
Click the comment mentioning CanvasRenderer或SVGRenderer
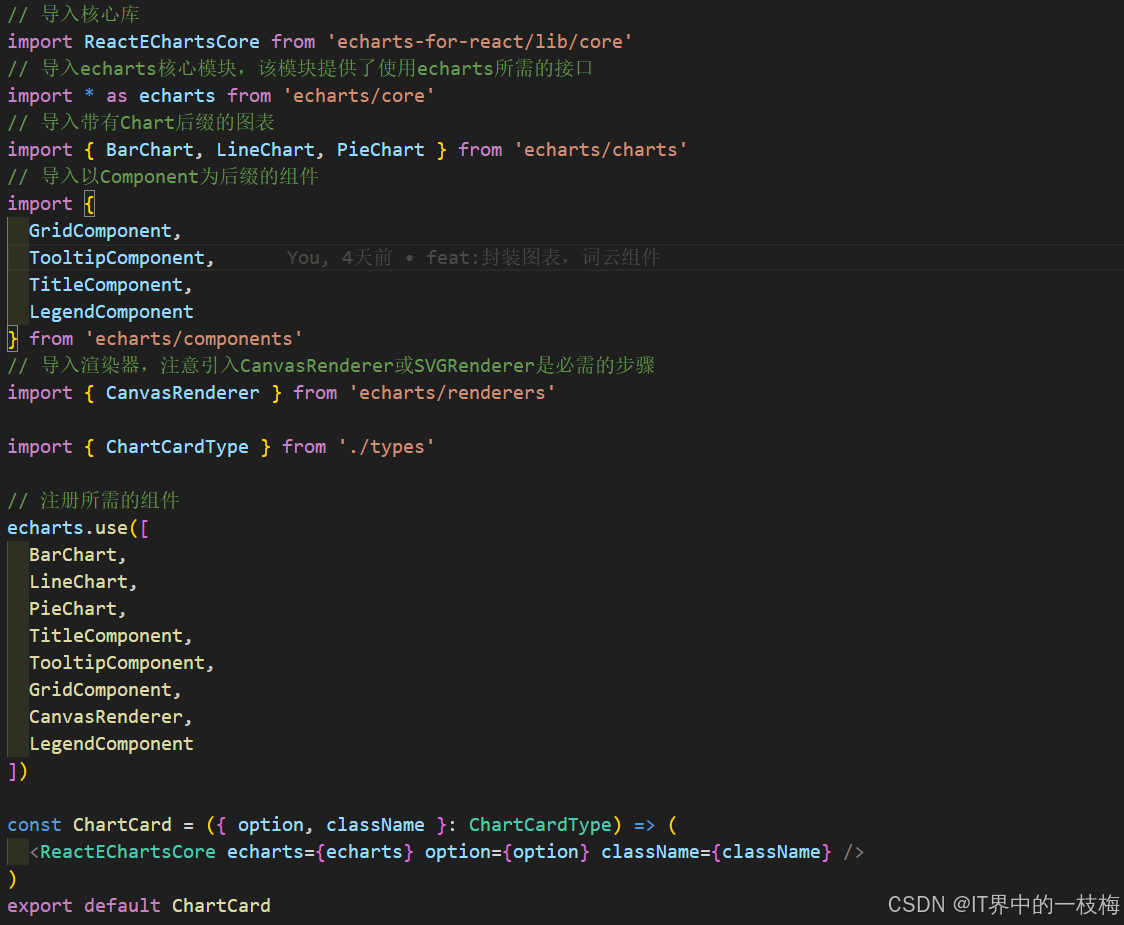coord(331,366)
